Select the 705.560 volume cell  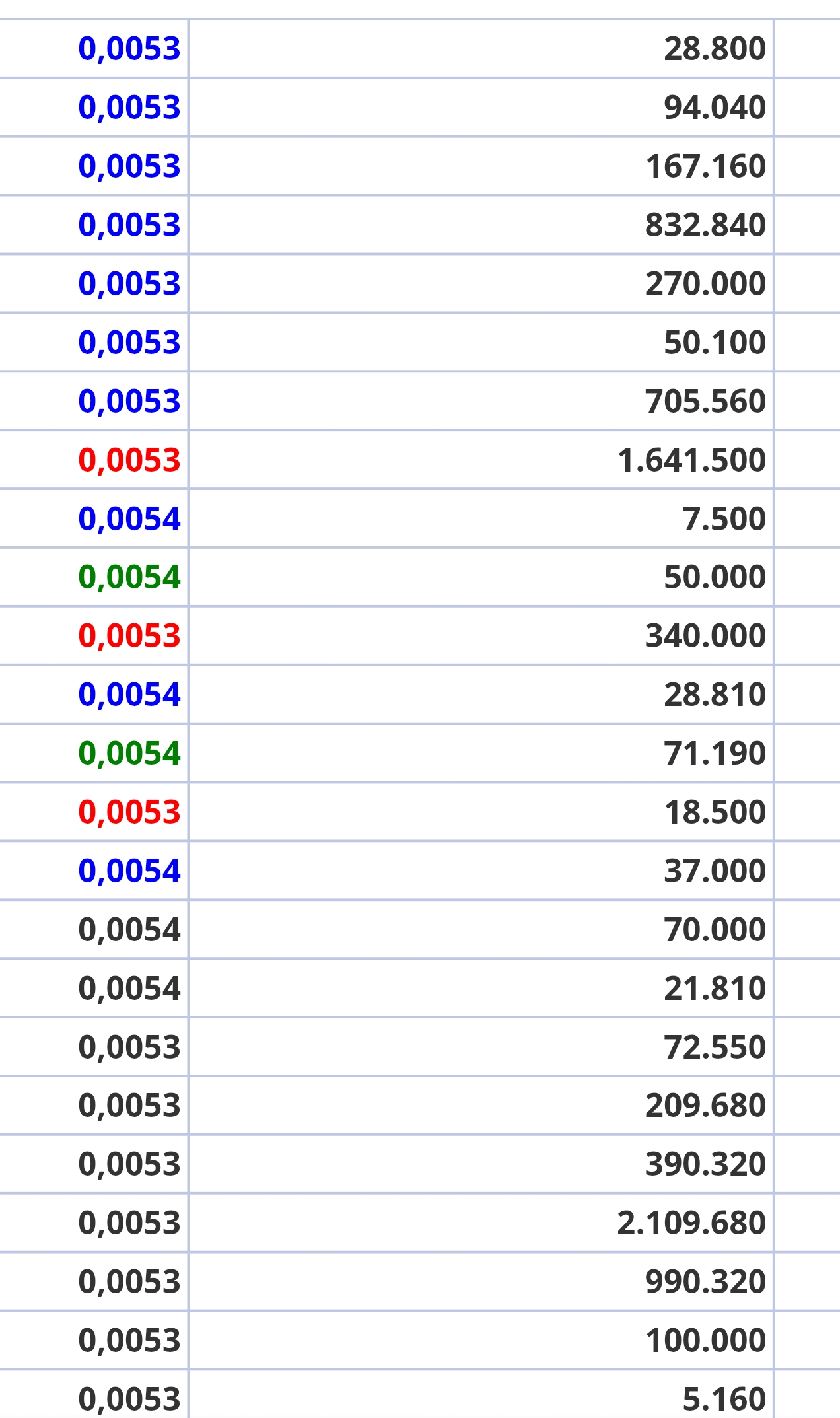(x=705, y=402)
